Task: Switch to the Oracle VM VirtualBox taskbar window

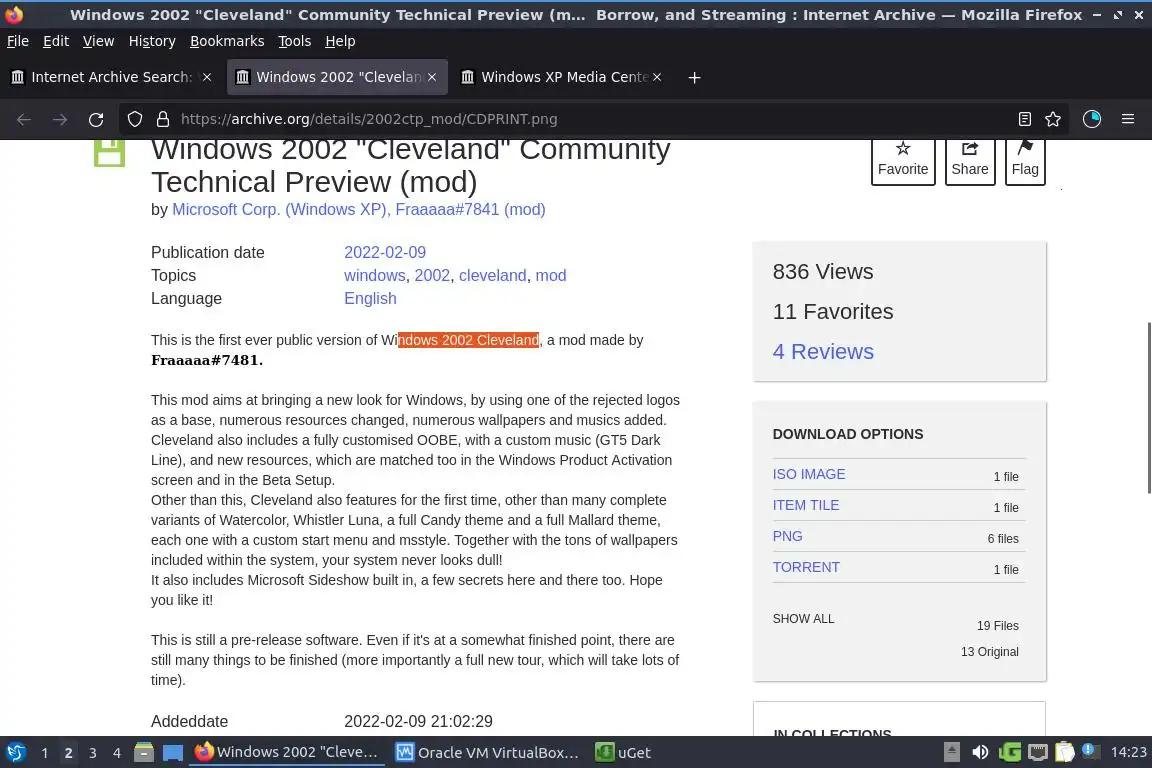Action: (x=488, y=753)
